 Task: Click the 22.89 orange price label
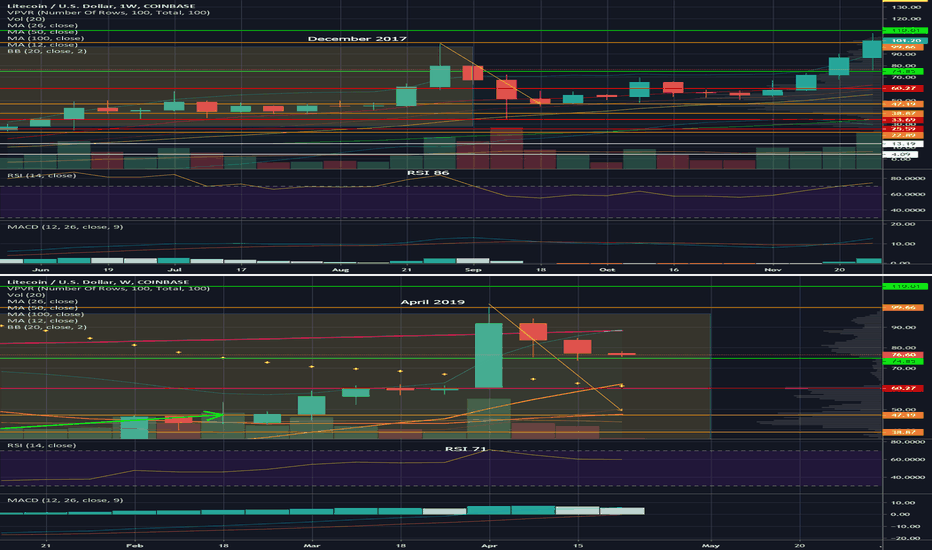click(x=903, y=136)
